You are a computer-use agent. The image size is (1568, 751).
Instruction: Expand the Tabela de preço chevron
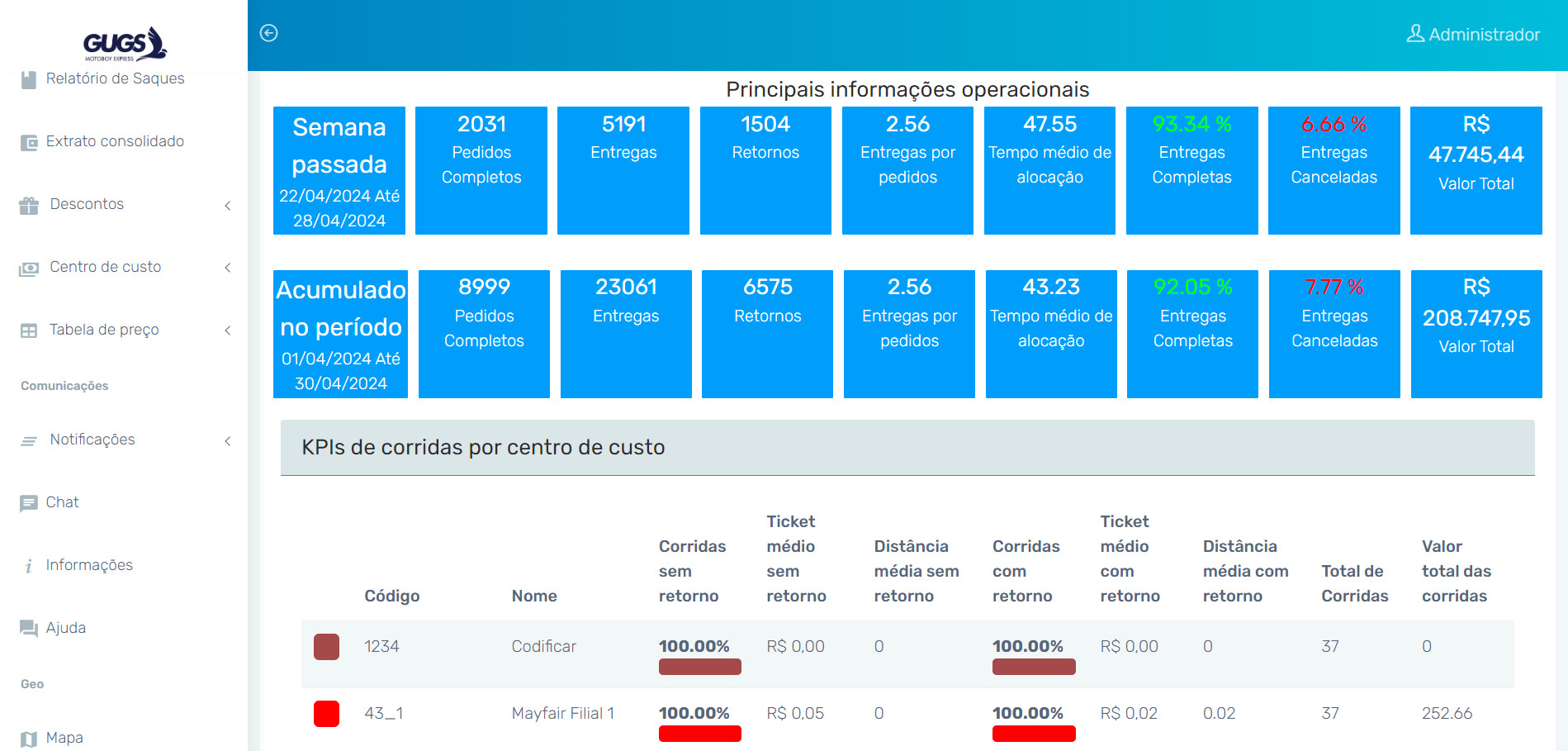tap(228, 330)
